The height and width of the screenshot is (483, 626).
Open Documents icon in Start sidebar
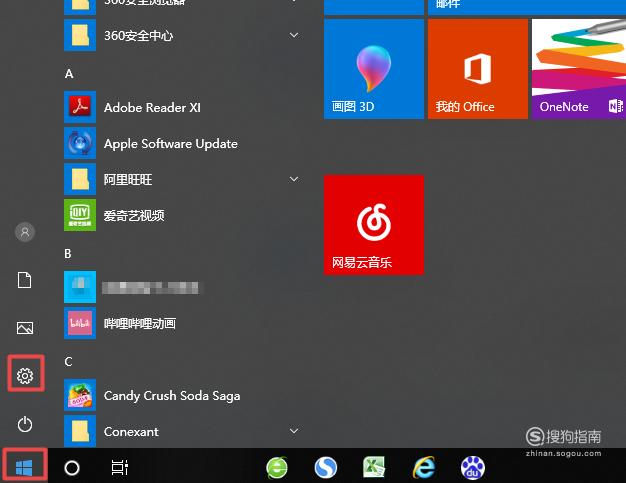pos(24,280)
